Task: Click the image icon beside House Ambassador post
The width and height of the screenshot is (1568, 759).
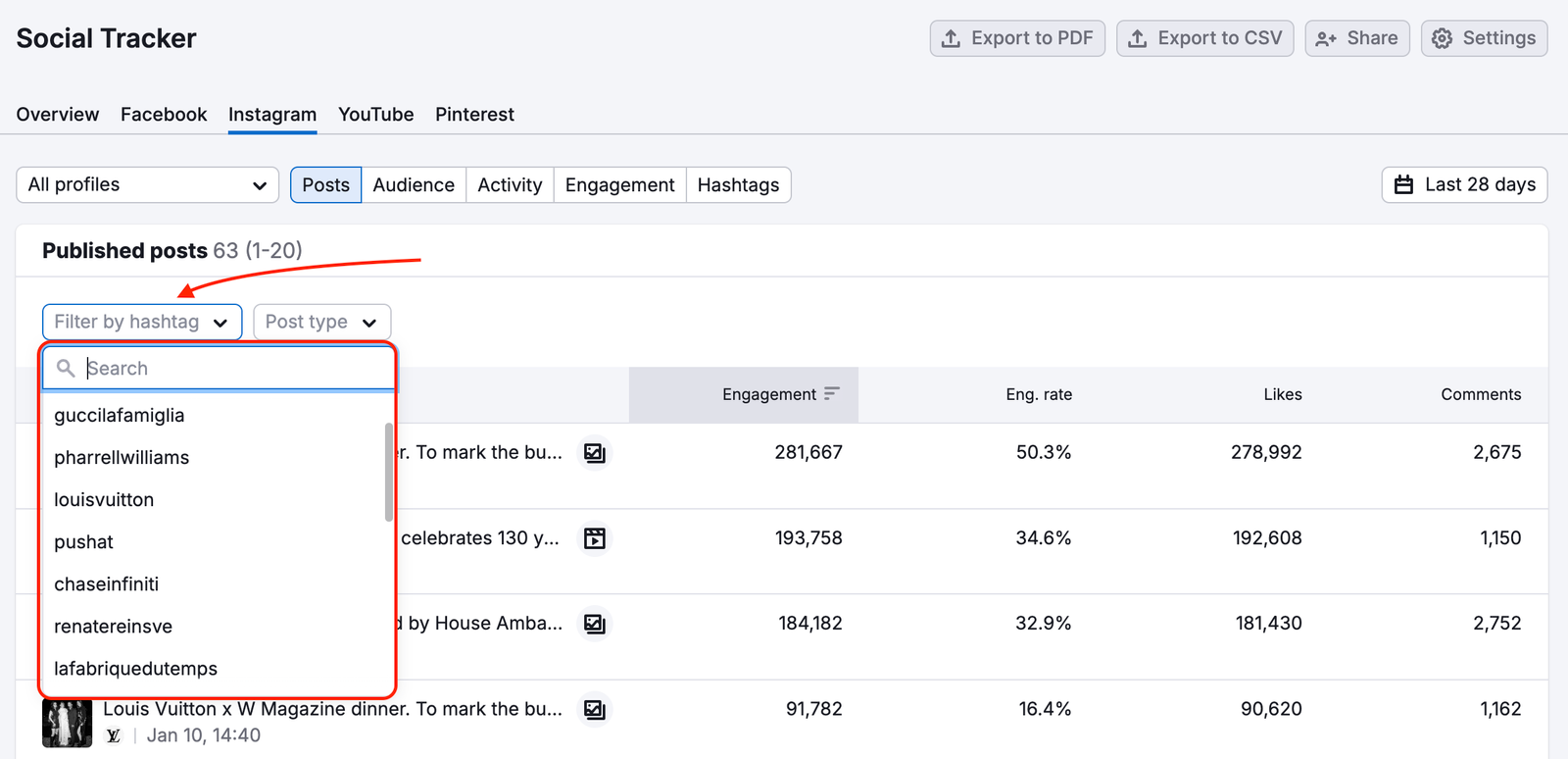Action: tap(594, 624)
